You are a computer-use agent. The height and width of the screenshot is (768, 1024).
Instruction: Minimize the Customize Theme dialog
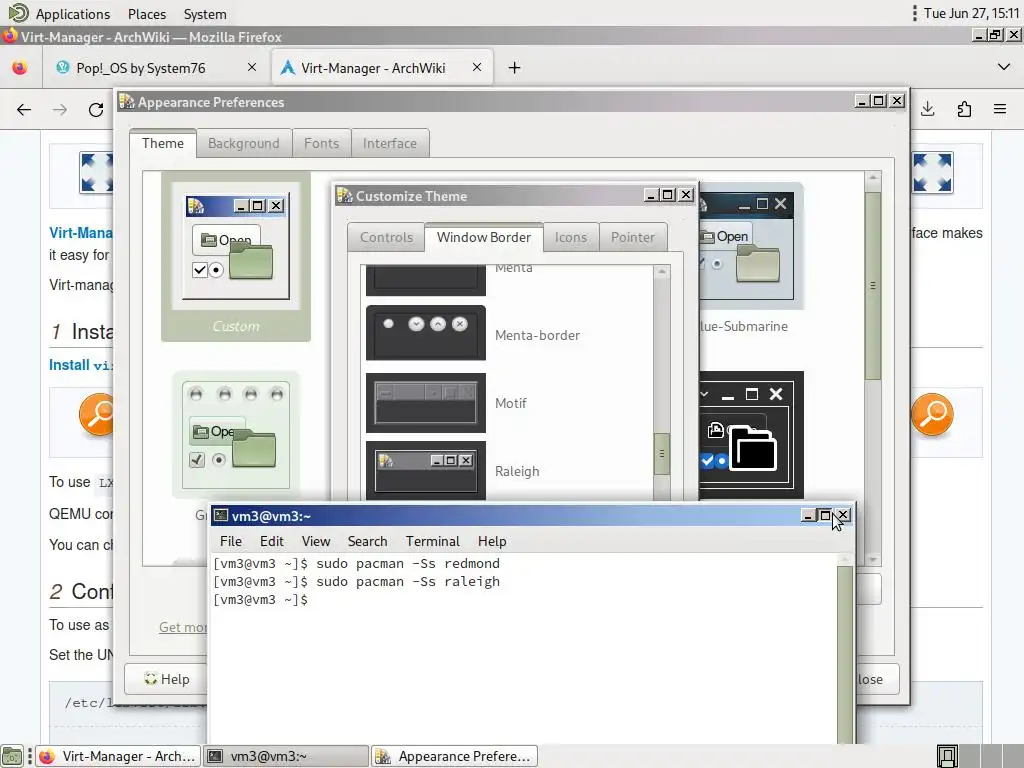click(650, 195)
